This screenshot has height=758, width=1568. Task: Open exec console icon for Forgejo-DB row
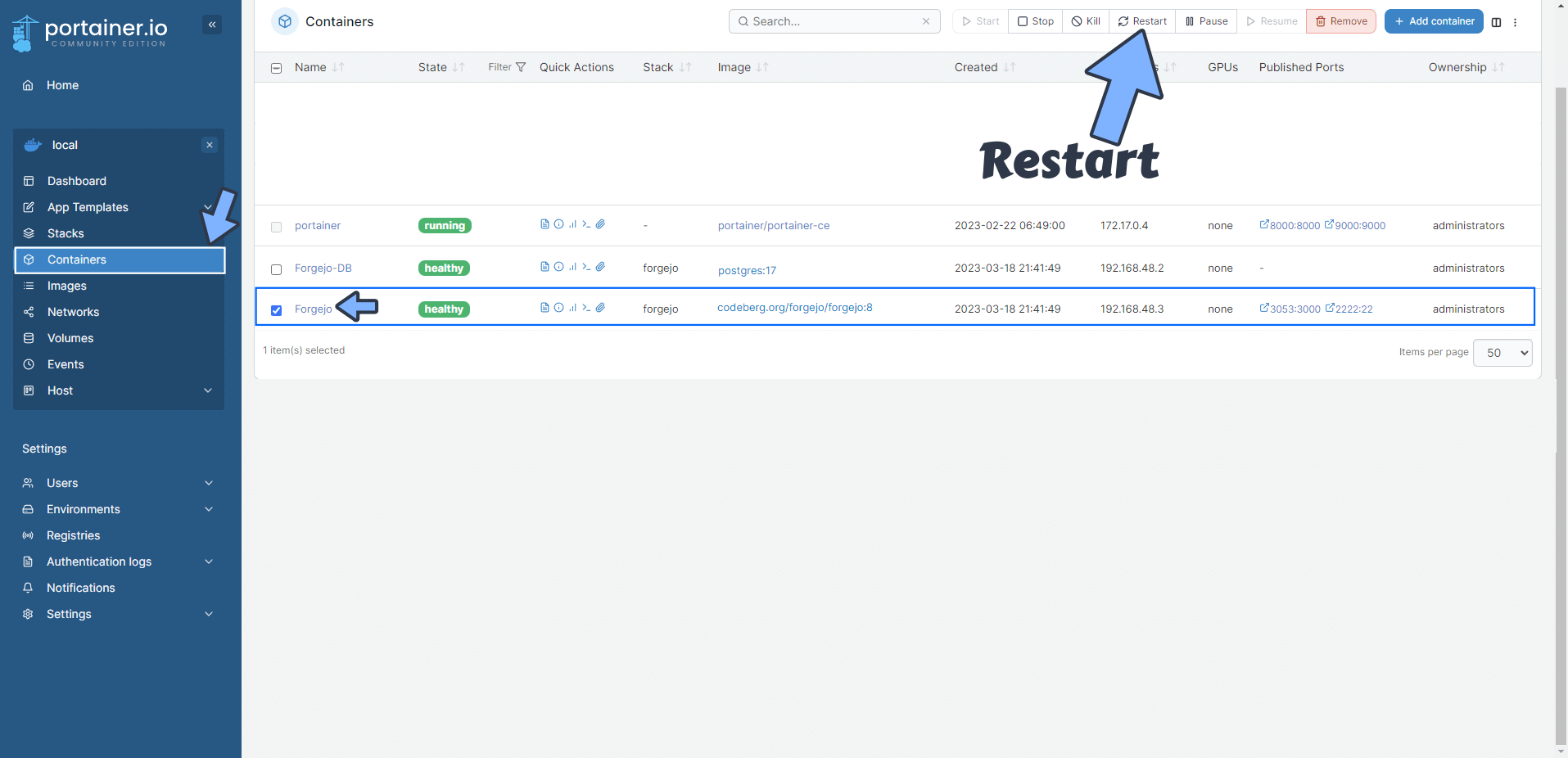(x=586, y=267)
